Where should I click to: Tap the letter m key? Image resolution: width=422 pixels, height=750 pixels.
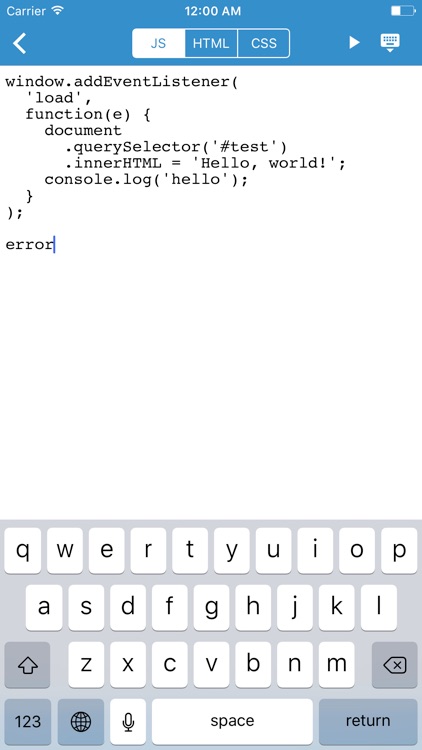click(336, 665)
